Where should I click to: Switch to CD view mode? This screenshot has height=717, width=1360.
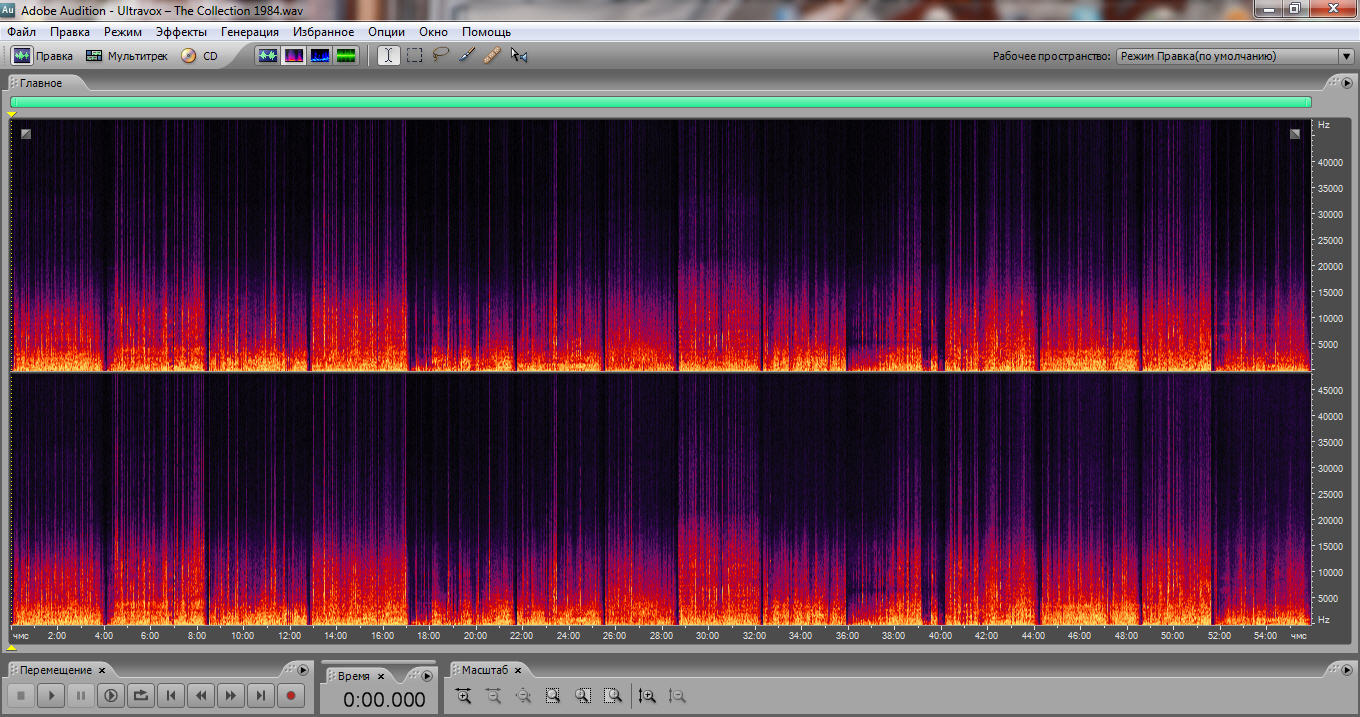[x=199, y=56]
